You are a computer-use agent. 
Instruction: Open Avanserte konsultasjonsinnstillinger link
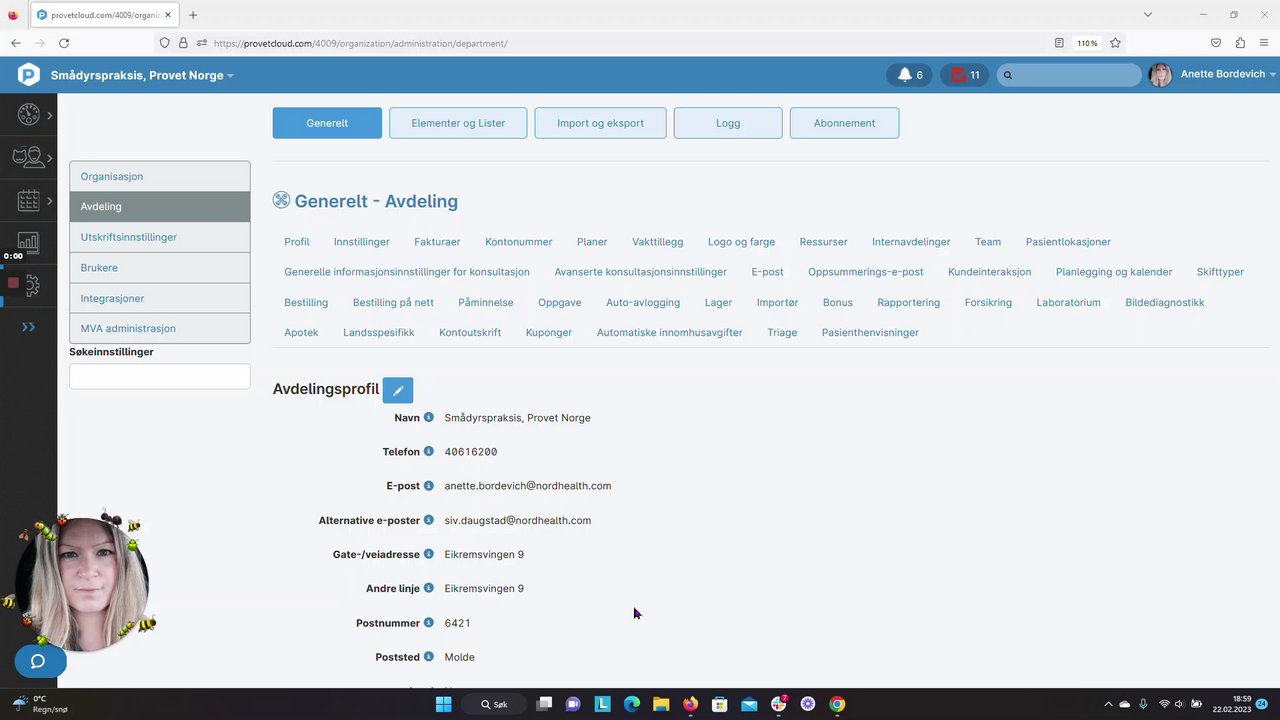[641, 272]
